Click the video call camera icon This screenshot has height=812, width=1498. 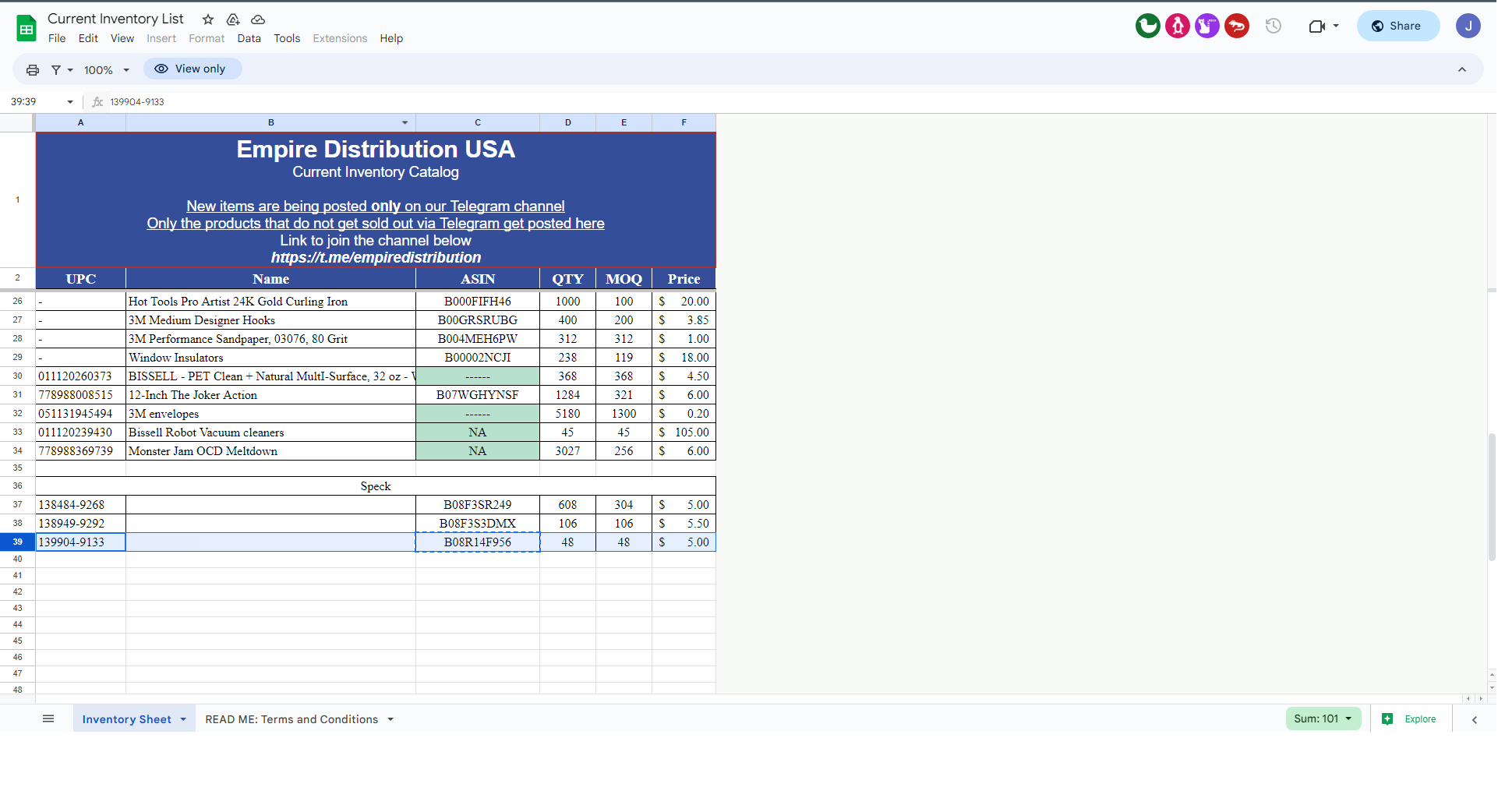click(x=1316, y=26)
